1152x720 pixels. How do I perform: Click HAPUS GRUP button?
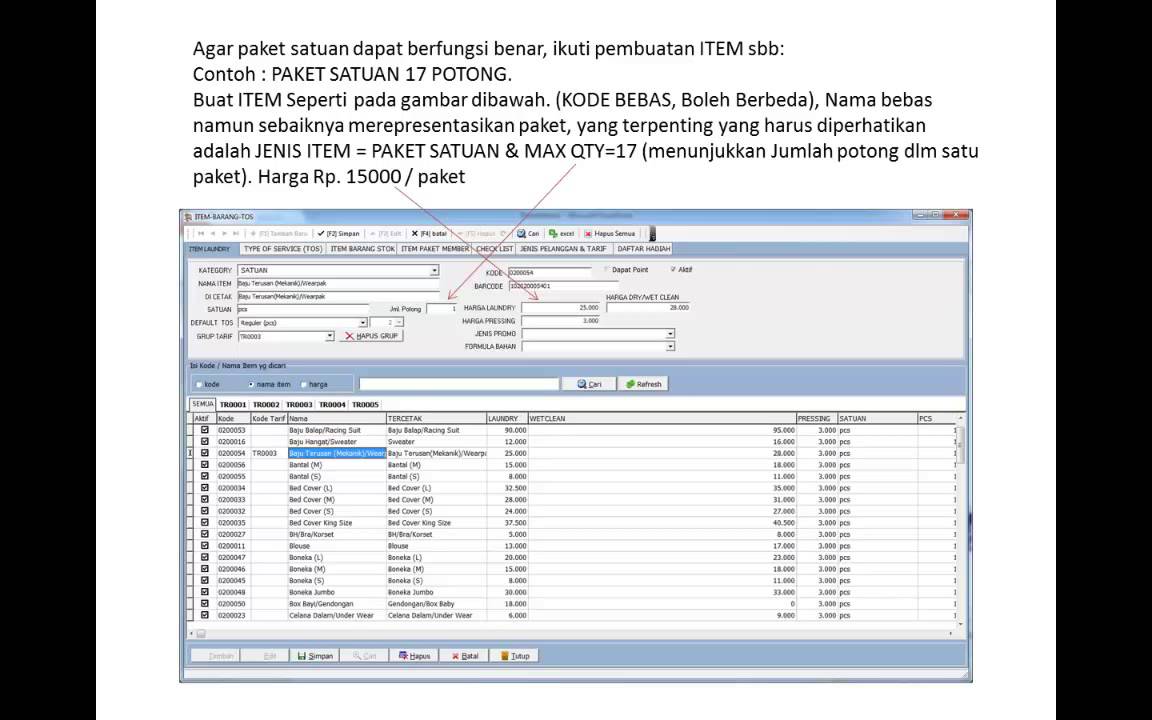371,336
